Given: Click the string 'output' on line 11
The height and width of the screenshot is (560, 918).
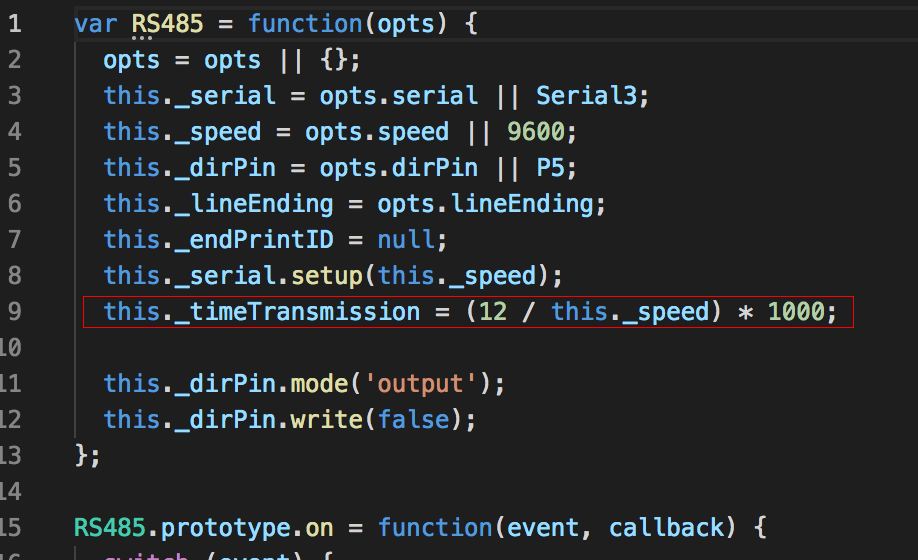Looking at the screenshot, I should pyautogui.click(x=420, y=384).
